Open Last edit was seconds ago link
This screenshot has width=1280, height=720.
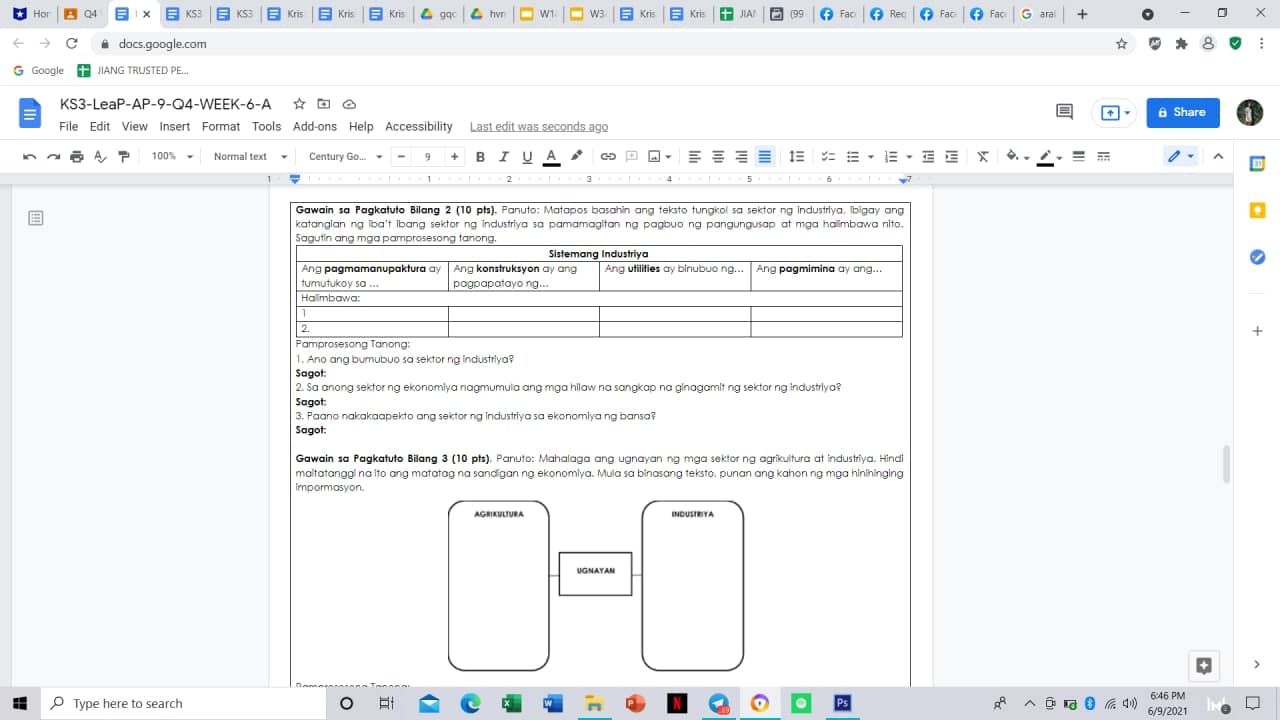point(539,127)
